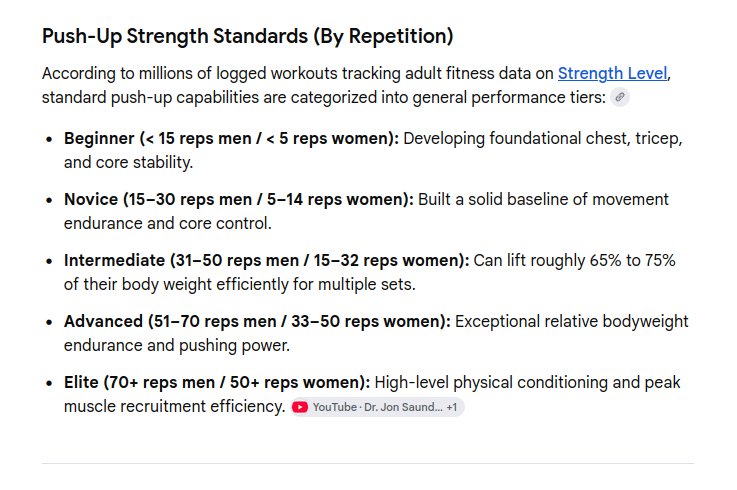Click the text 'Can lift roughly 65% to 75%'
The width and height of the screenshot is (737, 490).
click(574, 261)
